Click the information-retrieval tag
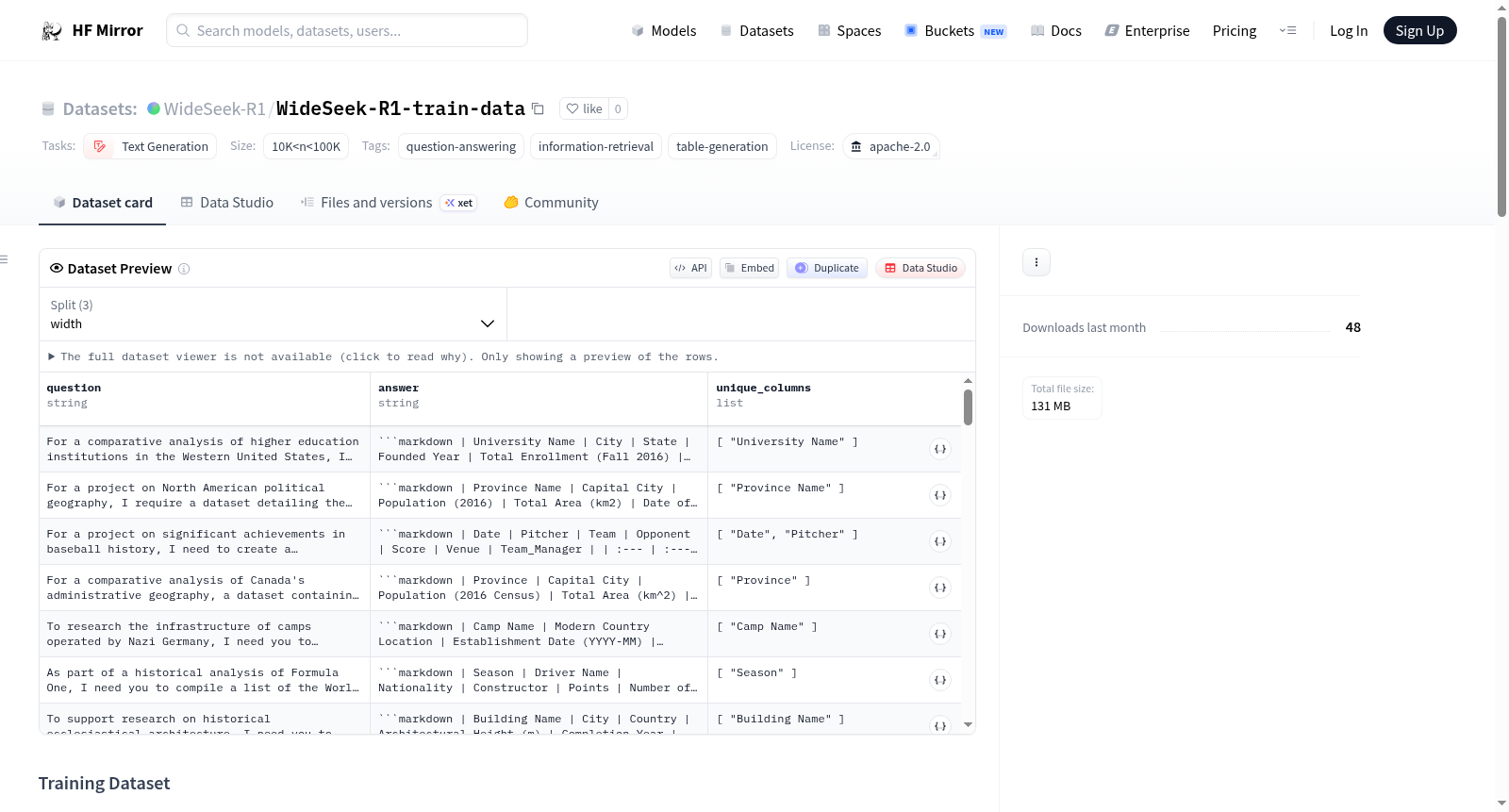 (x=596, y=146)
